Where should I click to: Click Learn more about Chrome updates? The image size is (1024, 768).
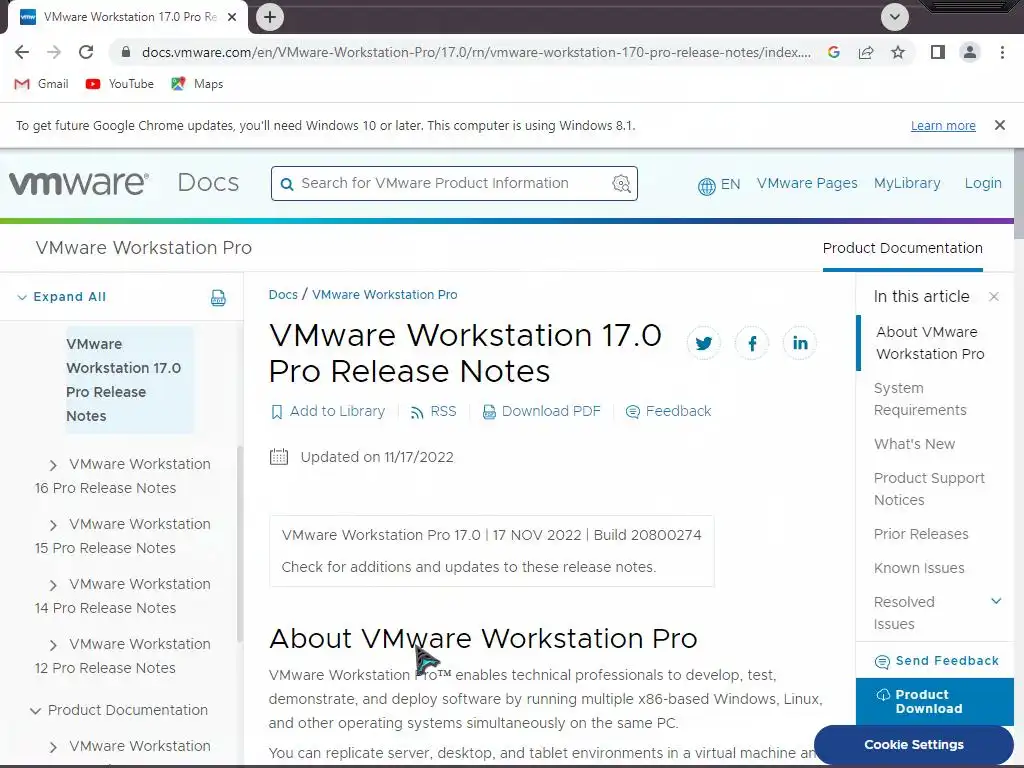tap(943, 125)
